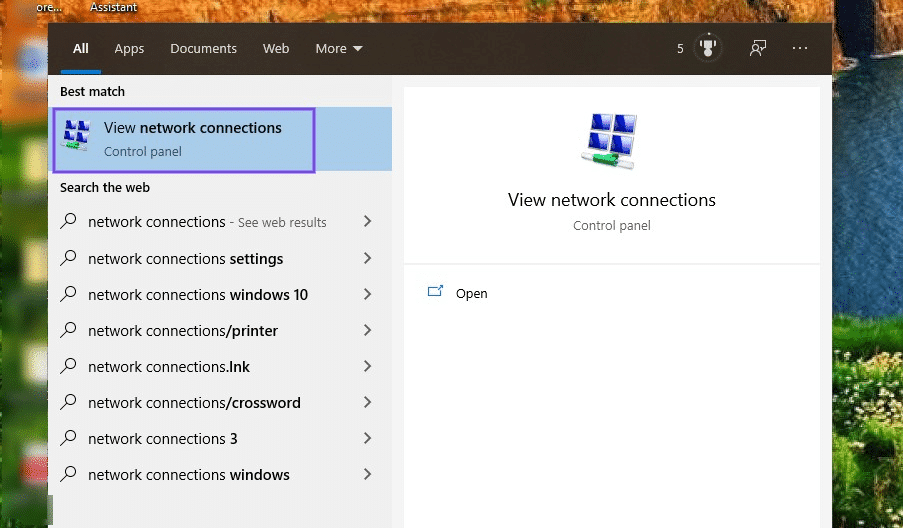Select the Web filter tab
903x528 pixels.
coord(276,48)
